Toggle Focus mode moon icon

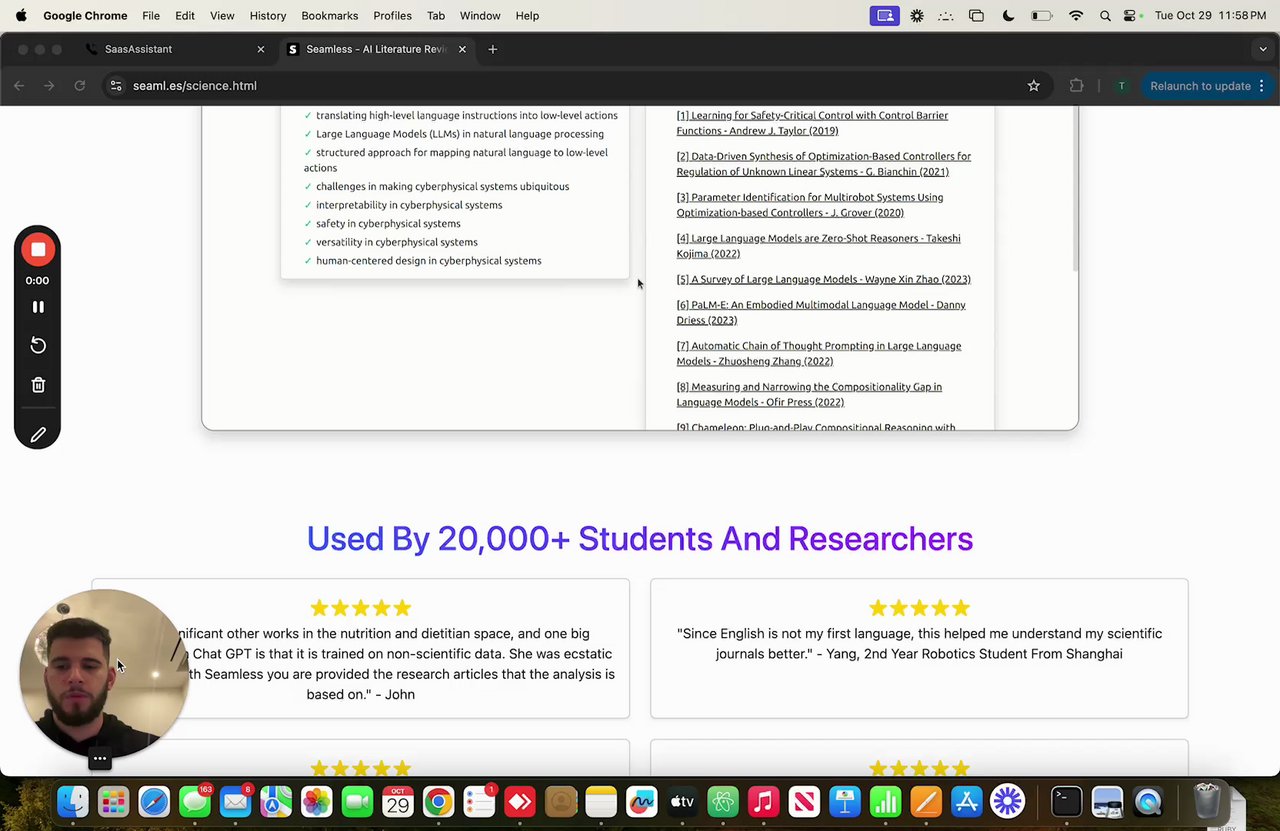pyautogui.click(x=1008, y=16)
